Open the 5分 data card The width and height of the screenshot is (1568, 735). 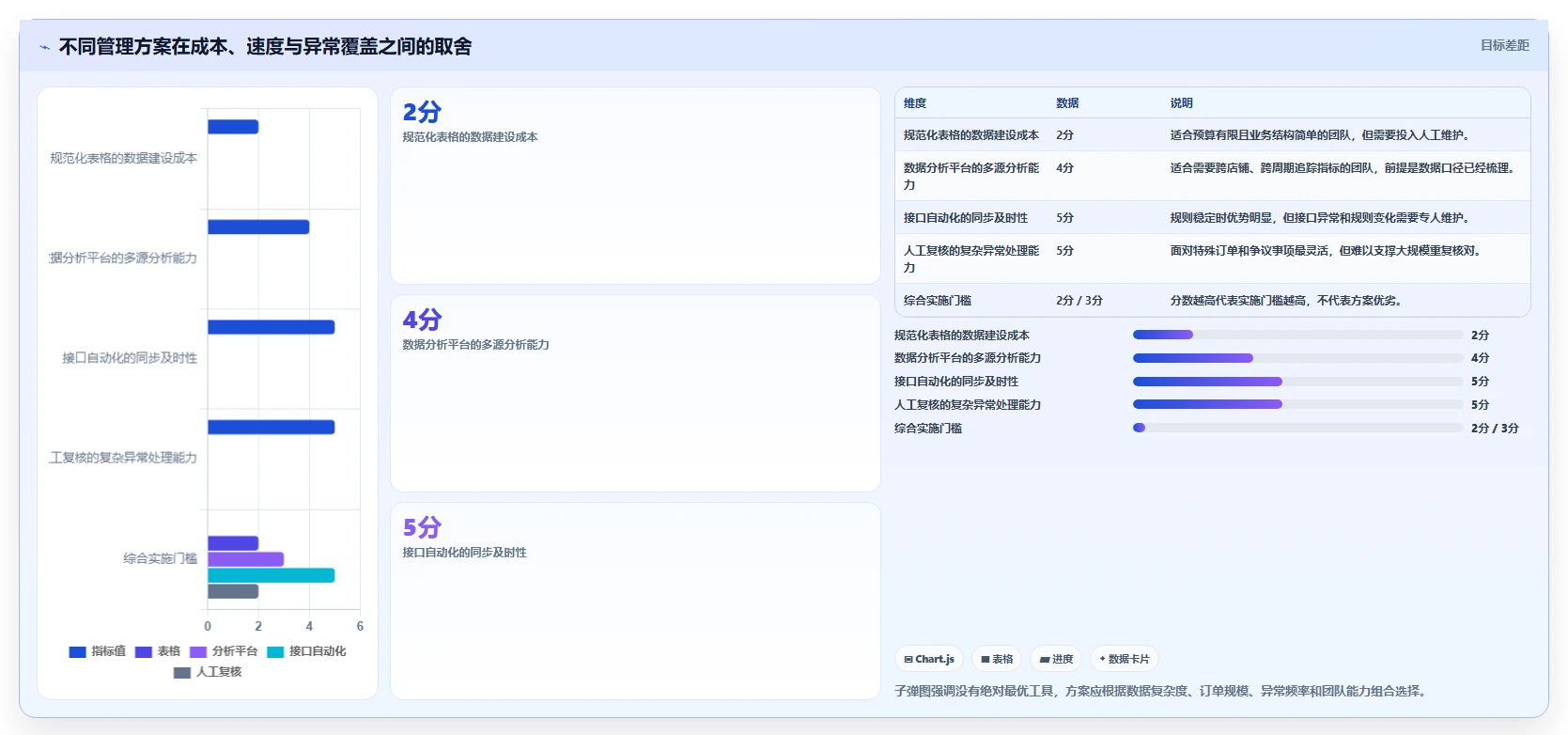point(635,601)
